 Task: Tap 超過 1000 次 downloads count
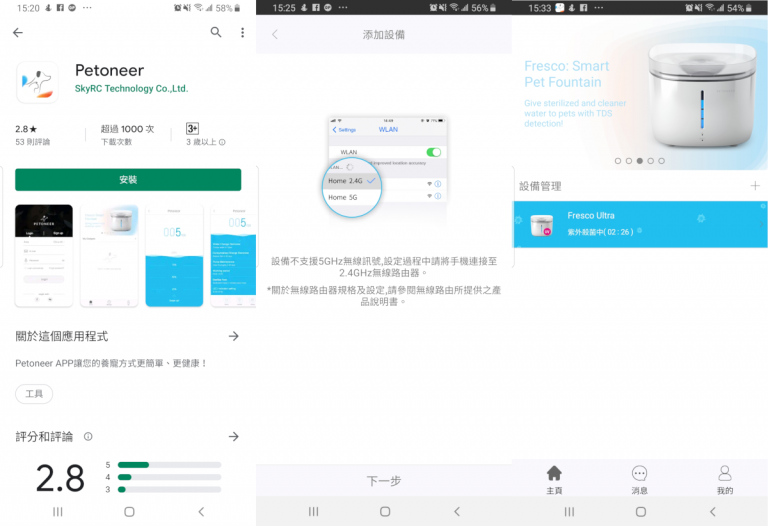[x=127, y=135]
